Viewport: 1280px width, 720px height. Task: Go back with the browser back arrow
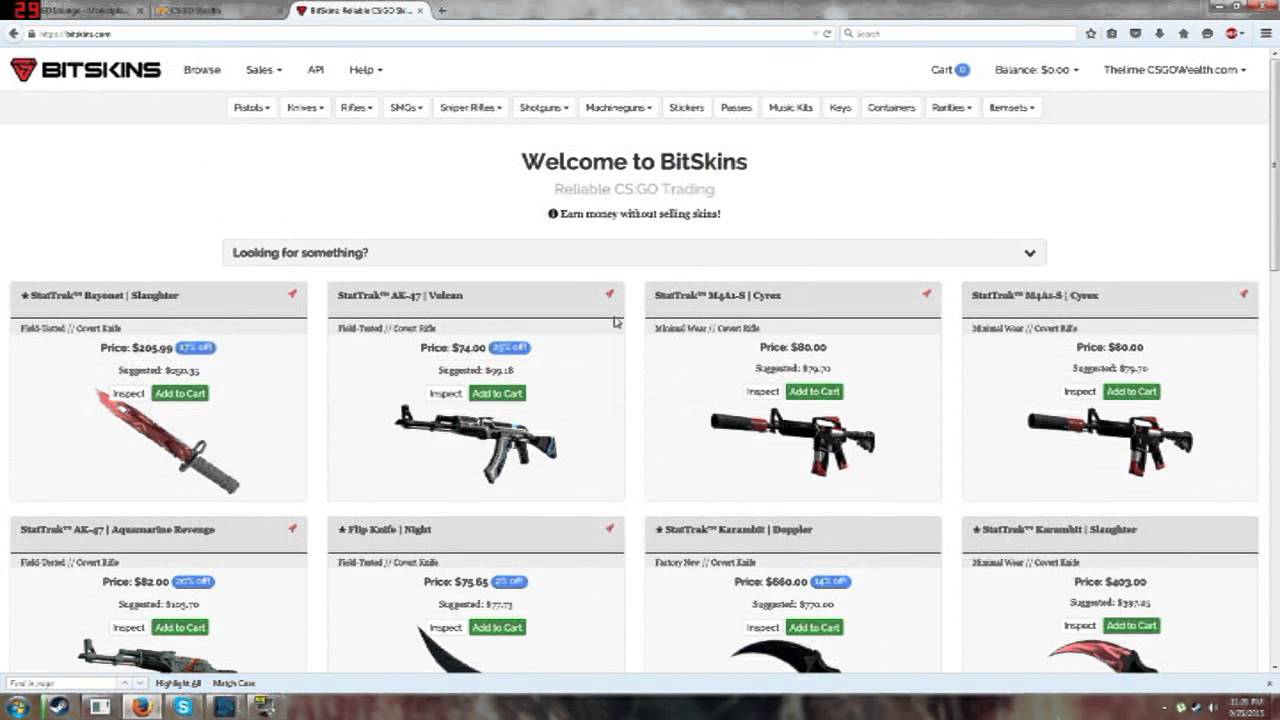pos(13,33)
